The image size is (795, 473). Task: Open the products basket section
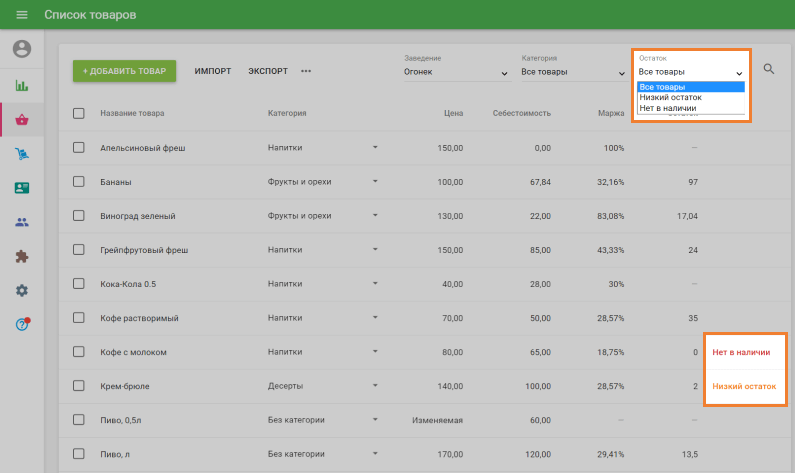coord(22,120)
